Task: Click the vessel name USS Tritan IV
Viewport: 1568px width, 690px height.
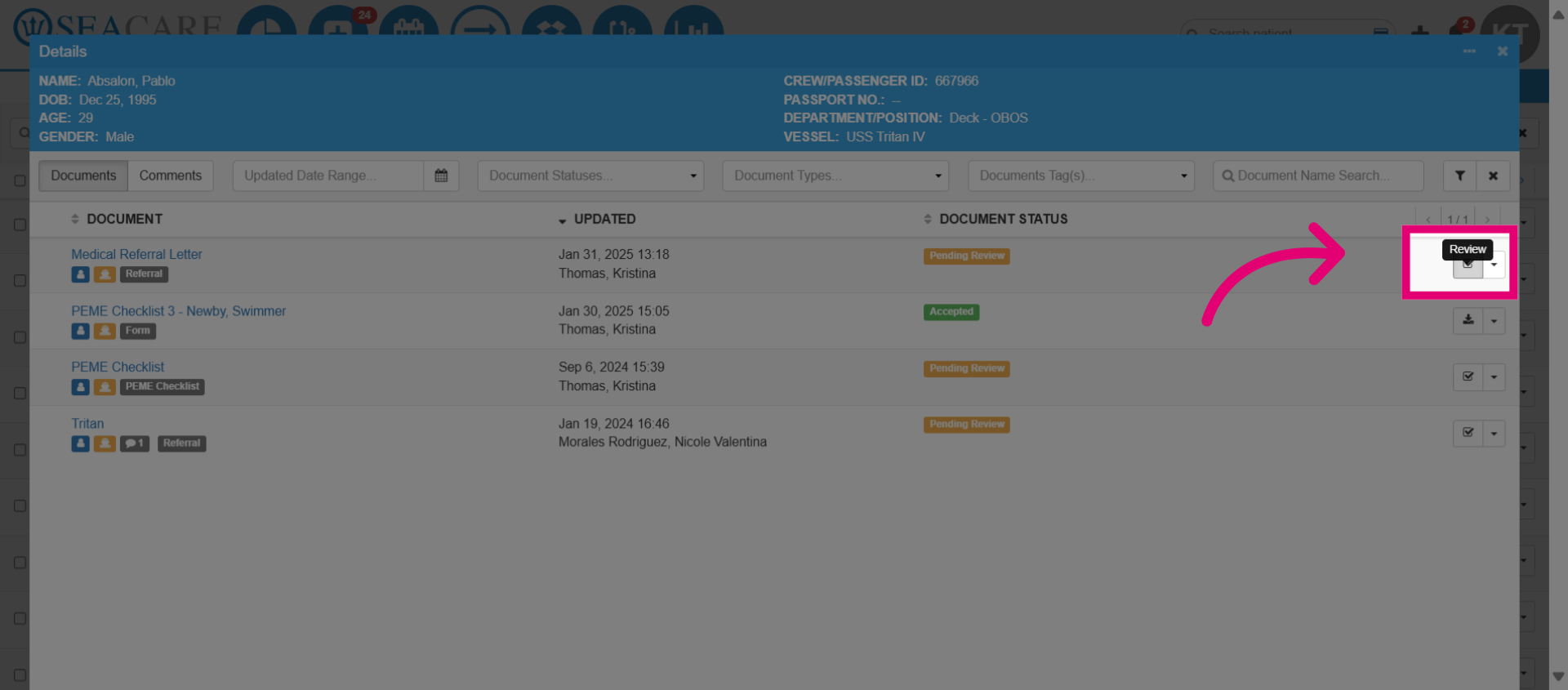Action: pyautogui.click(x=885, y=136)
